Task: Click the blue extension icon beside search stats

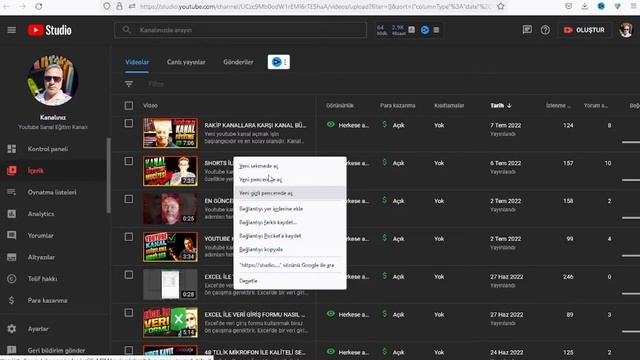Action: pos(425,30)
